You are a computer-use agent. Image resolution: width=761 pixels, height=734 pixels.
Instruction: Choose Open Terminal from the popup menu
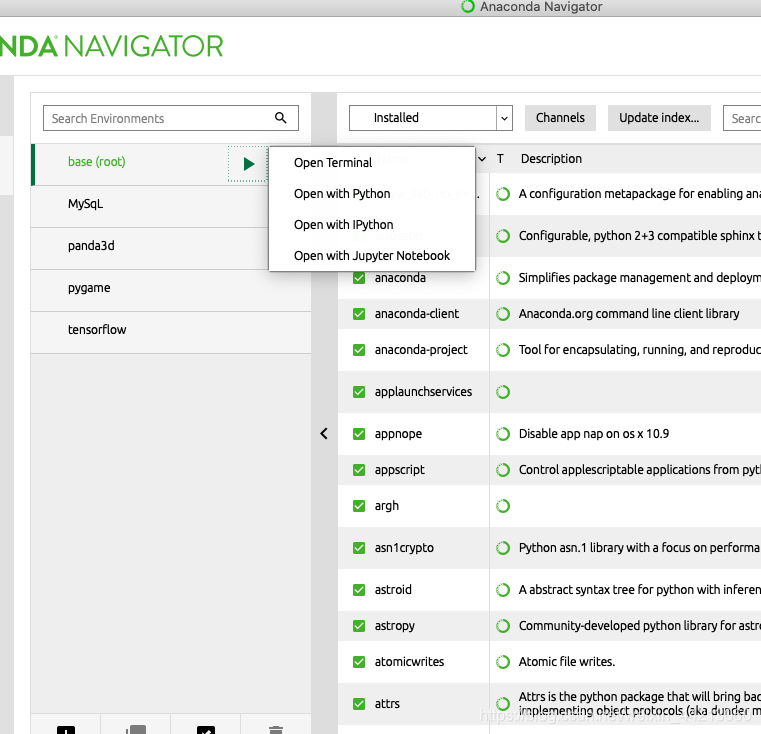372,163
